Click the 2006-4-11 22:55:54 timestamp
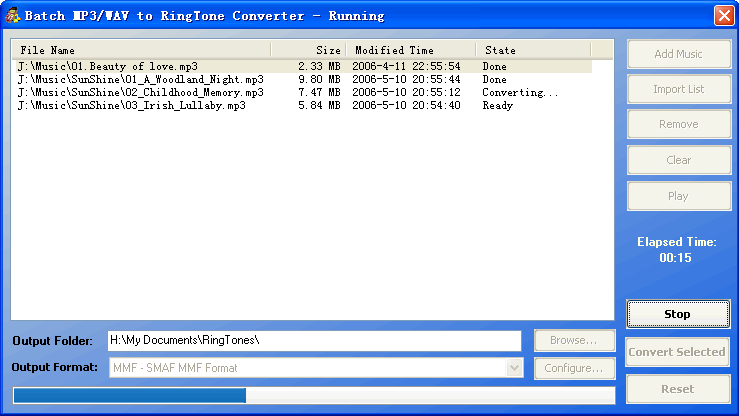Screen dimensions: 739x416 406,66
